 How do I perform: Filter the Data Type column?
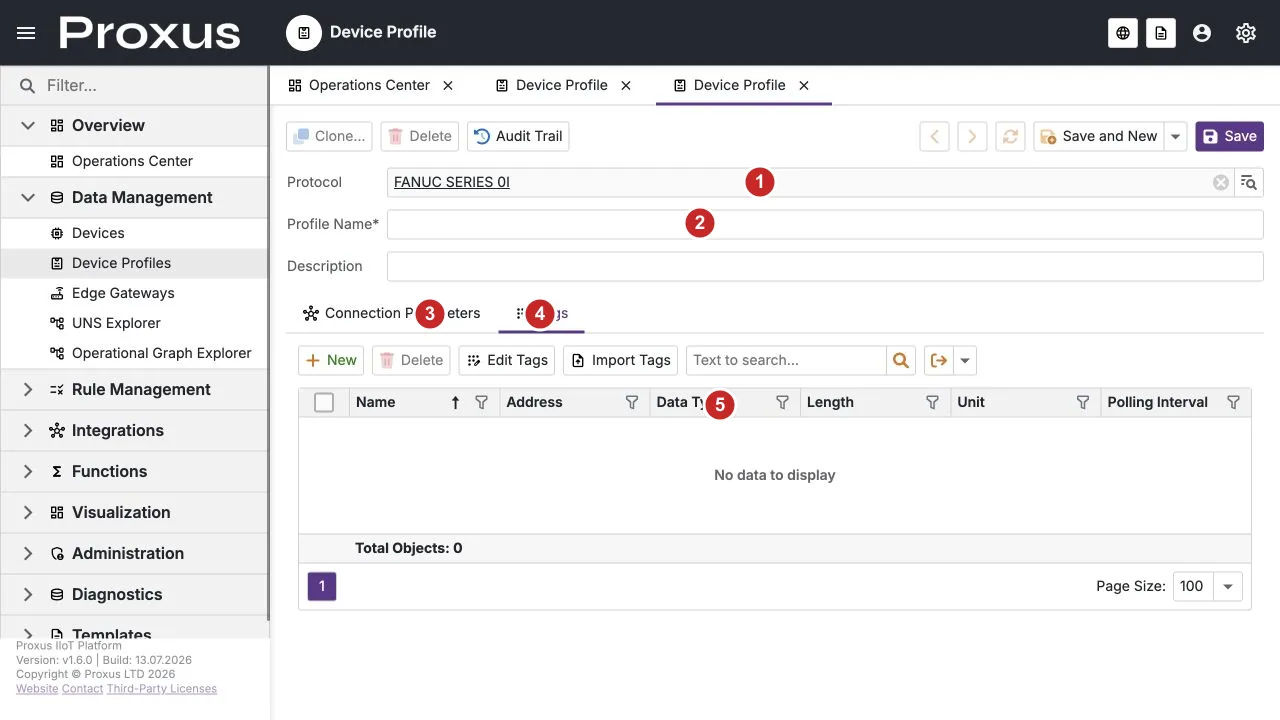pos(783,402)
